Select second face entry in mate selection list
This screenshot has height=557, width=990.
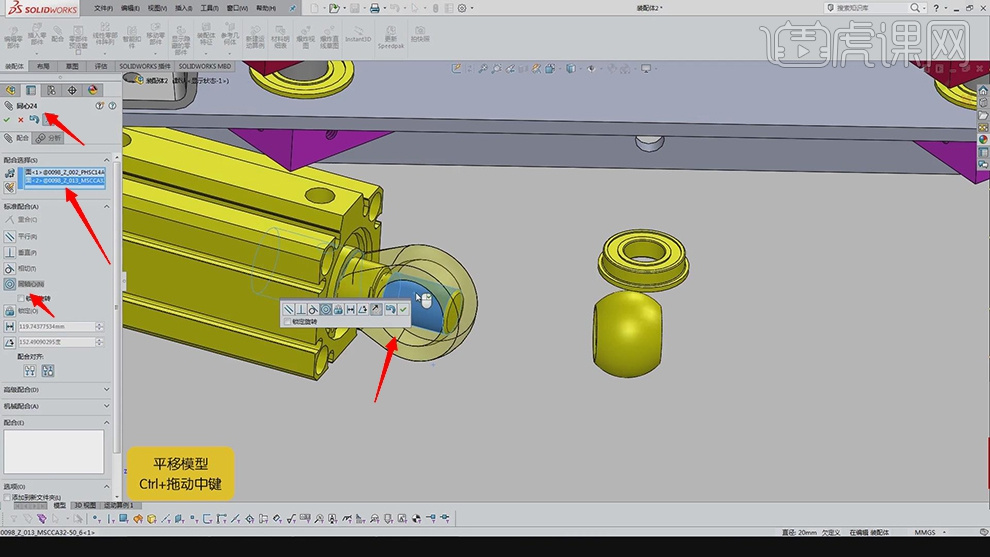pyautogui.click(x=66, y=180)
